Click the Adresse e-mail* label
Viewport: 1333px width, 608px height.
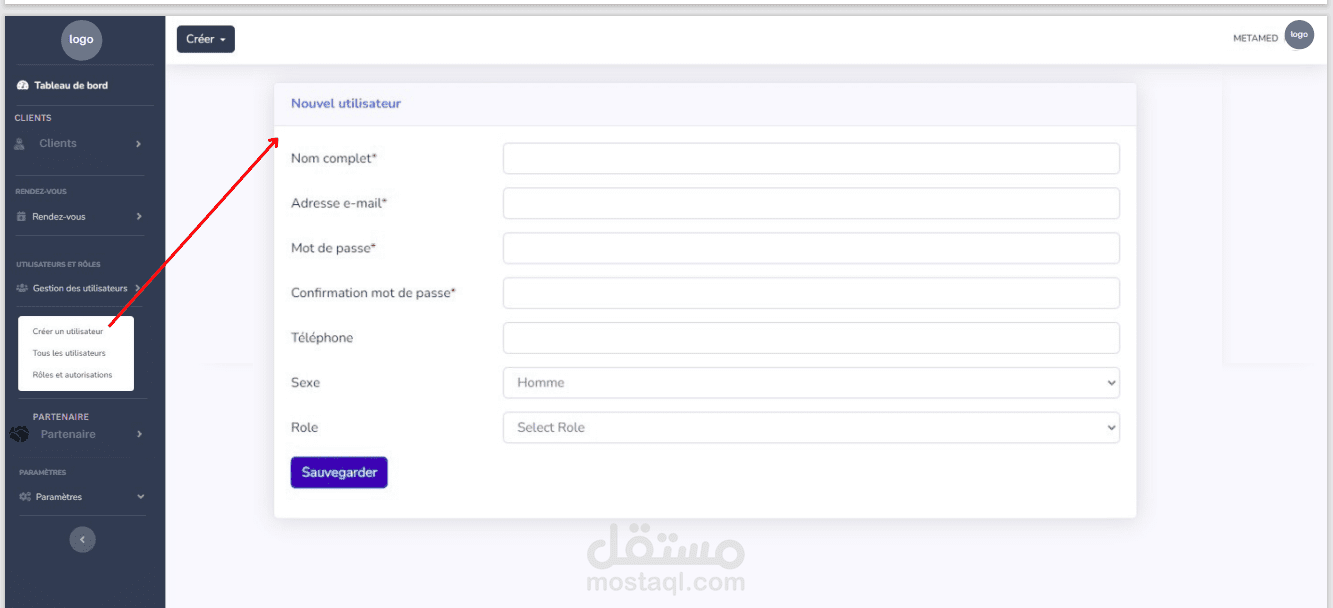(339, 203)
